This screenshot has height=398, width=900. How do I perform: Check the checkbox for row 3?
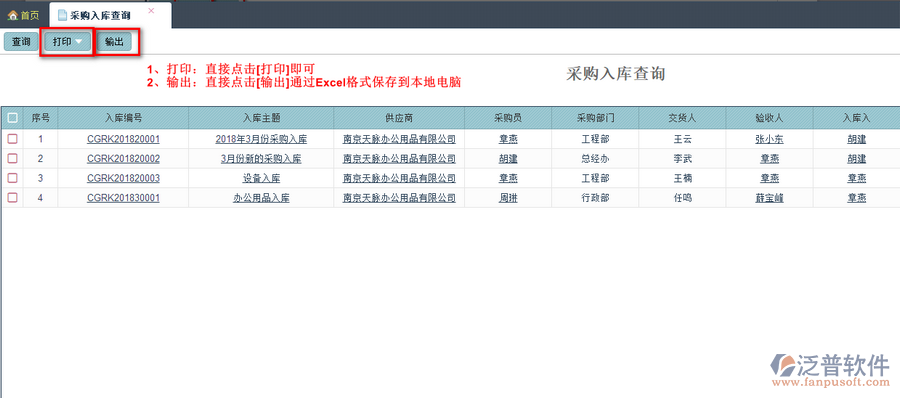[x=12, y=178]
